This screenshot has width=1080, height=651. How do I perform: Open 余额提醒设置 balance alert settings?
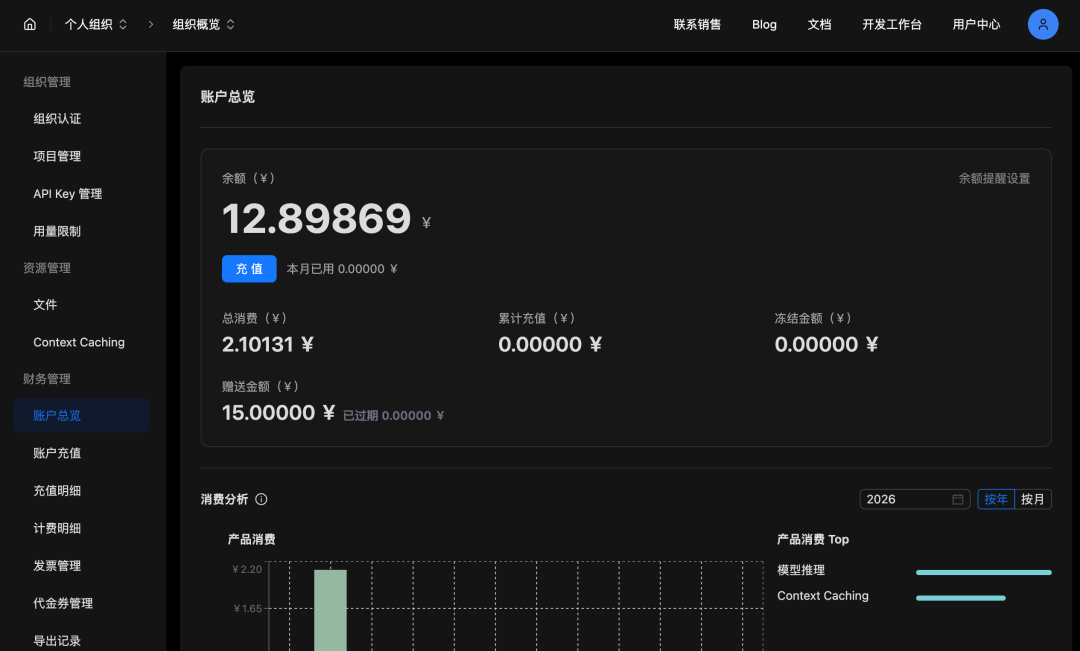995,177
